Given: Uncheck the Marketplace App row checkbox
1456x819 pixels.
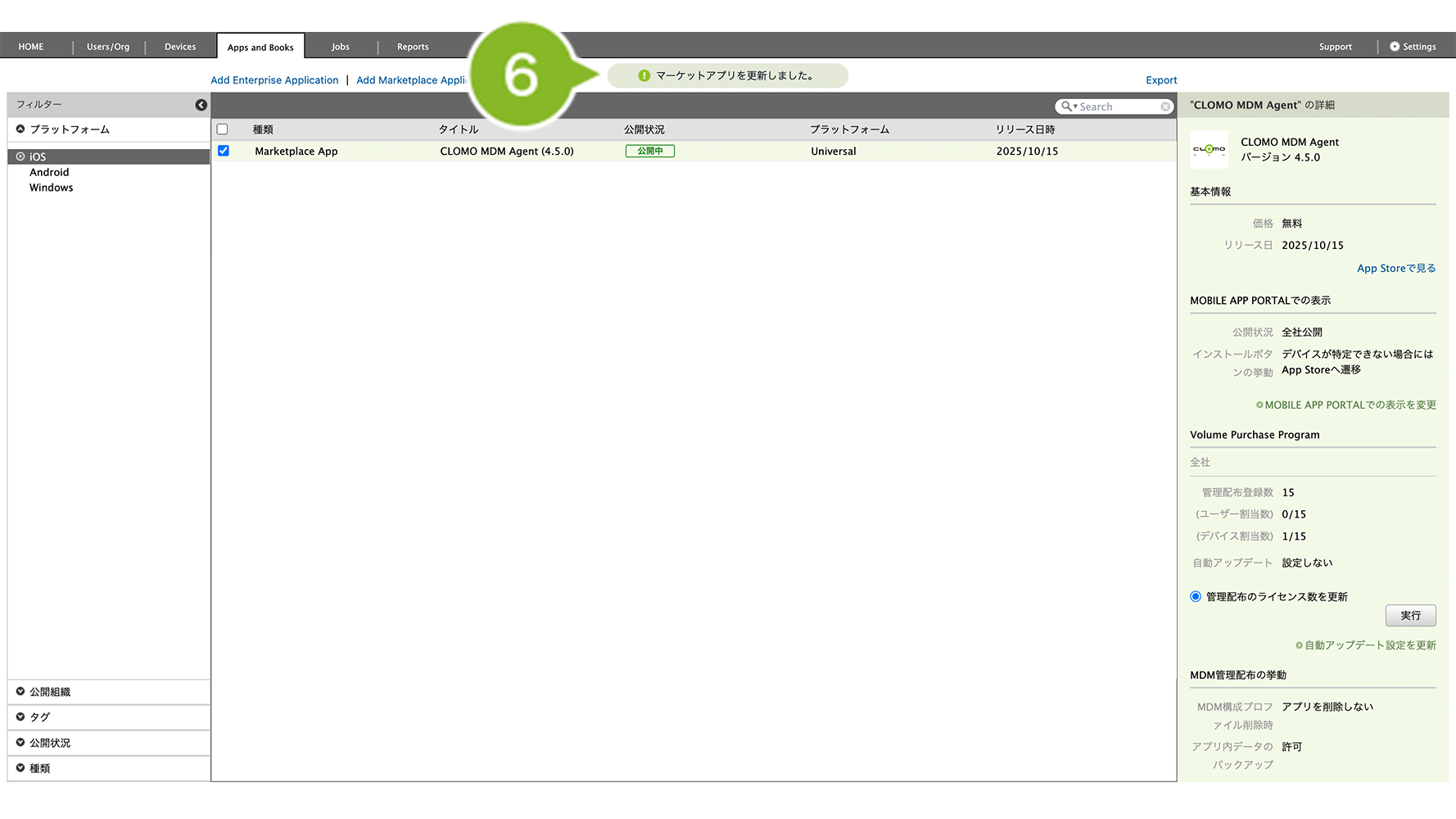Looking at the screenshot, I should click(x=223, y=151).
